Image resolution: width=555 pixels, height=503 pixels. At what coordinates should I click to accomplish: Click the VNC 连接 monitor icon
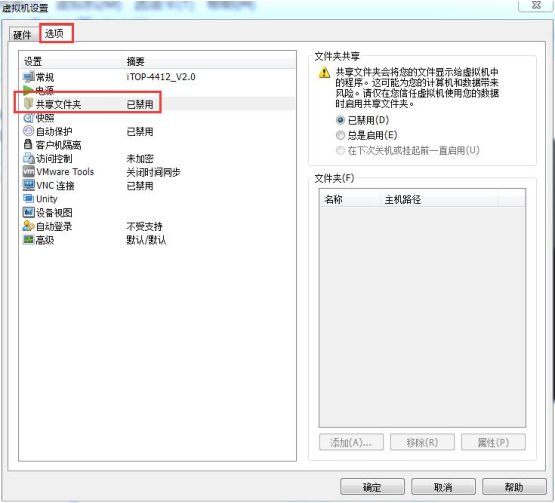pos(29,185)
